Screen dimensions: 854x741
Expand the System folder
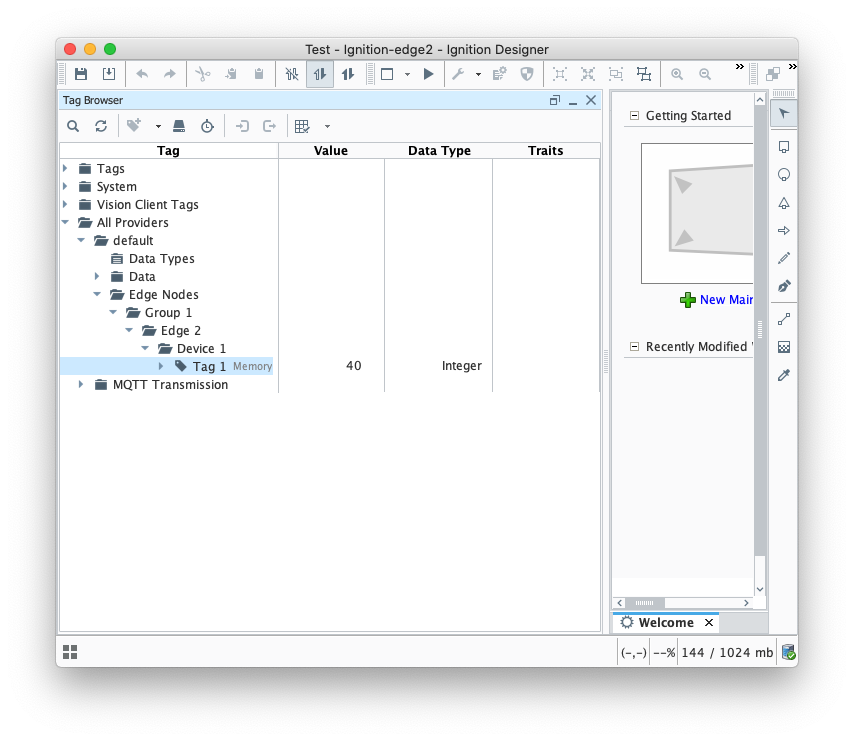65,186
